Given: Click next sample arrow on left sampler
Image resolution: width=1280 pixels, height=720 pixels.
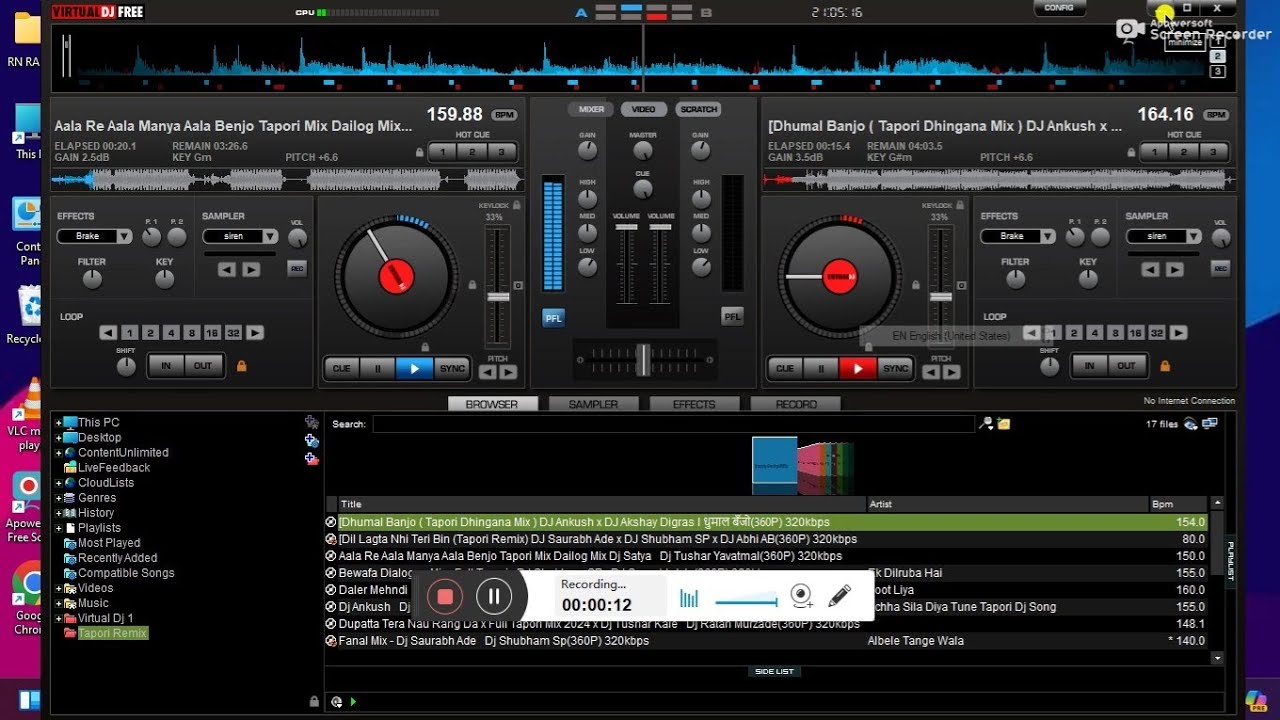Looking at the screenshot, I should [251, 269].
